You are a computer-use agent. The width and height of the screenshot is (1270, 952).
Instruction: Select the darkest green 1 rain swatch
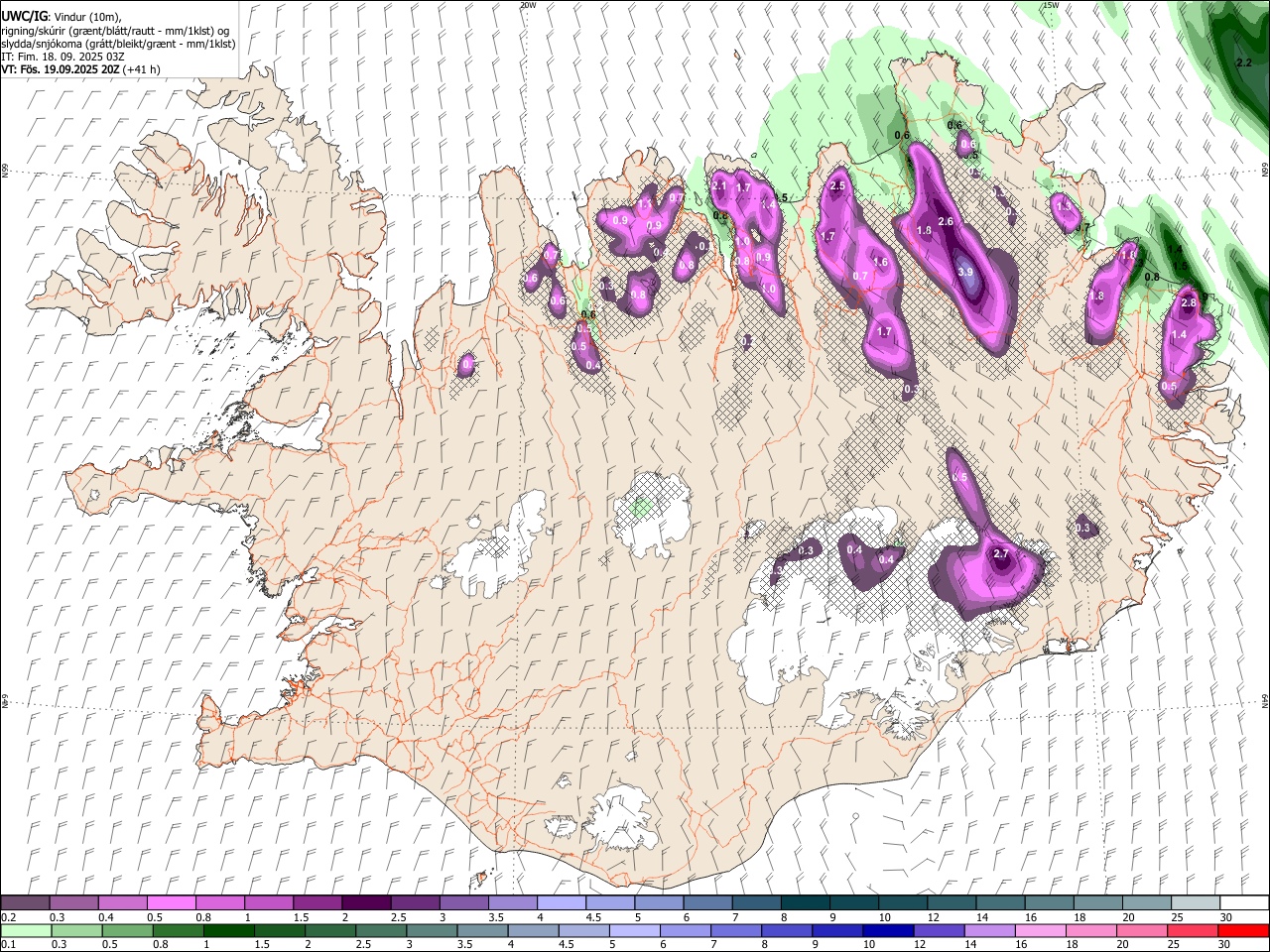[x=228, y=930]
